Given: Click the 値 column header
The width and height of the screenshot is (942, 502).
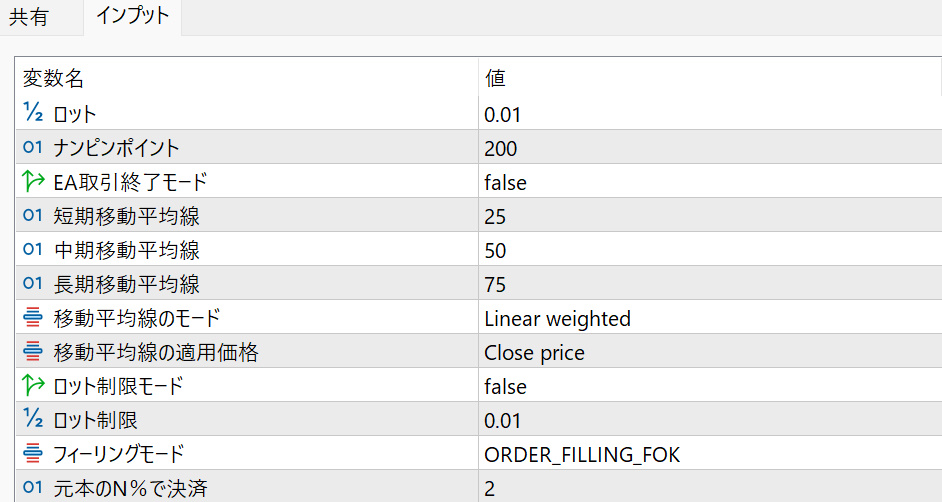Looking at the screenshot, I should click(x=495, y=78).
